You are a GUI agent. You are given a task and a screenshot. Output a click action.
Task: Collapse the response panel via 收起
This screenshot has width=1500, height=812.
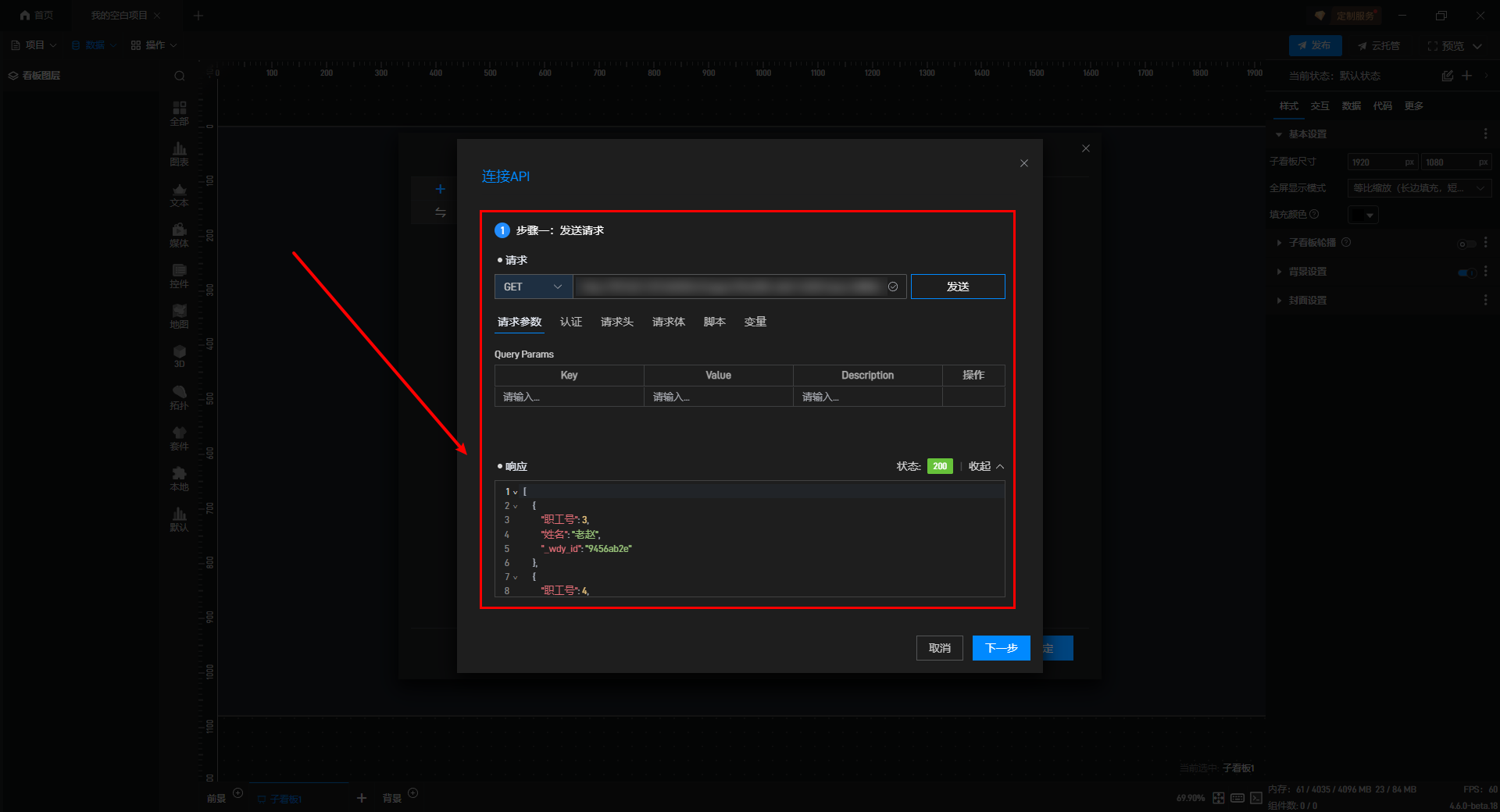point(986,466)
